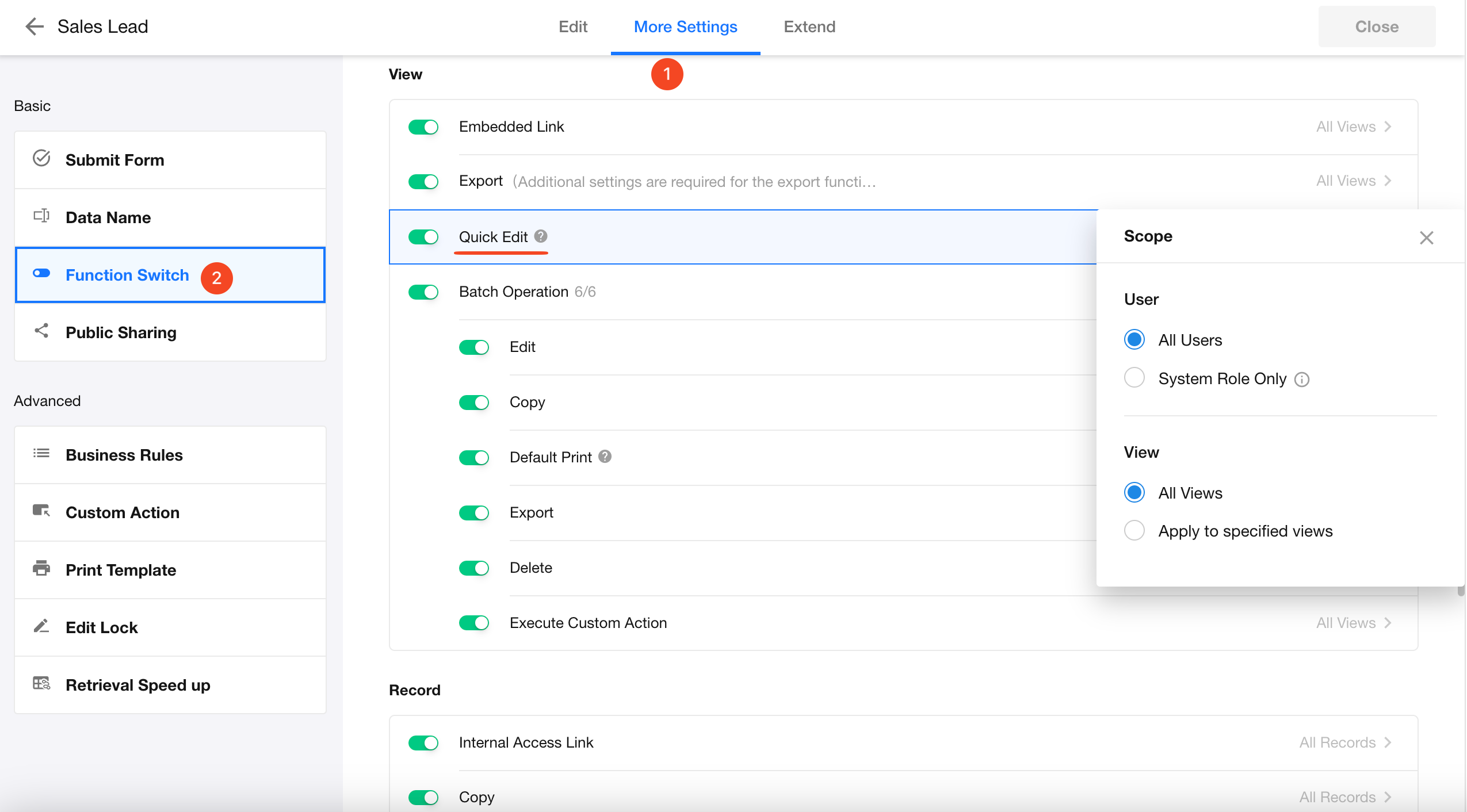The height and width of the screenshot is (812, 1467).
Task: Select the System Role Only radio button
Action: pyautogui.click(x=1134, y=378)
